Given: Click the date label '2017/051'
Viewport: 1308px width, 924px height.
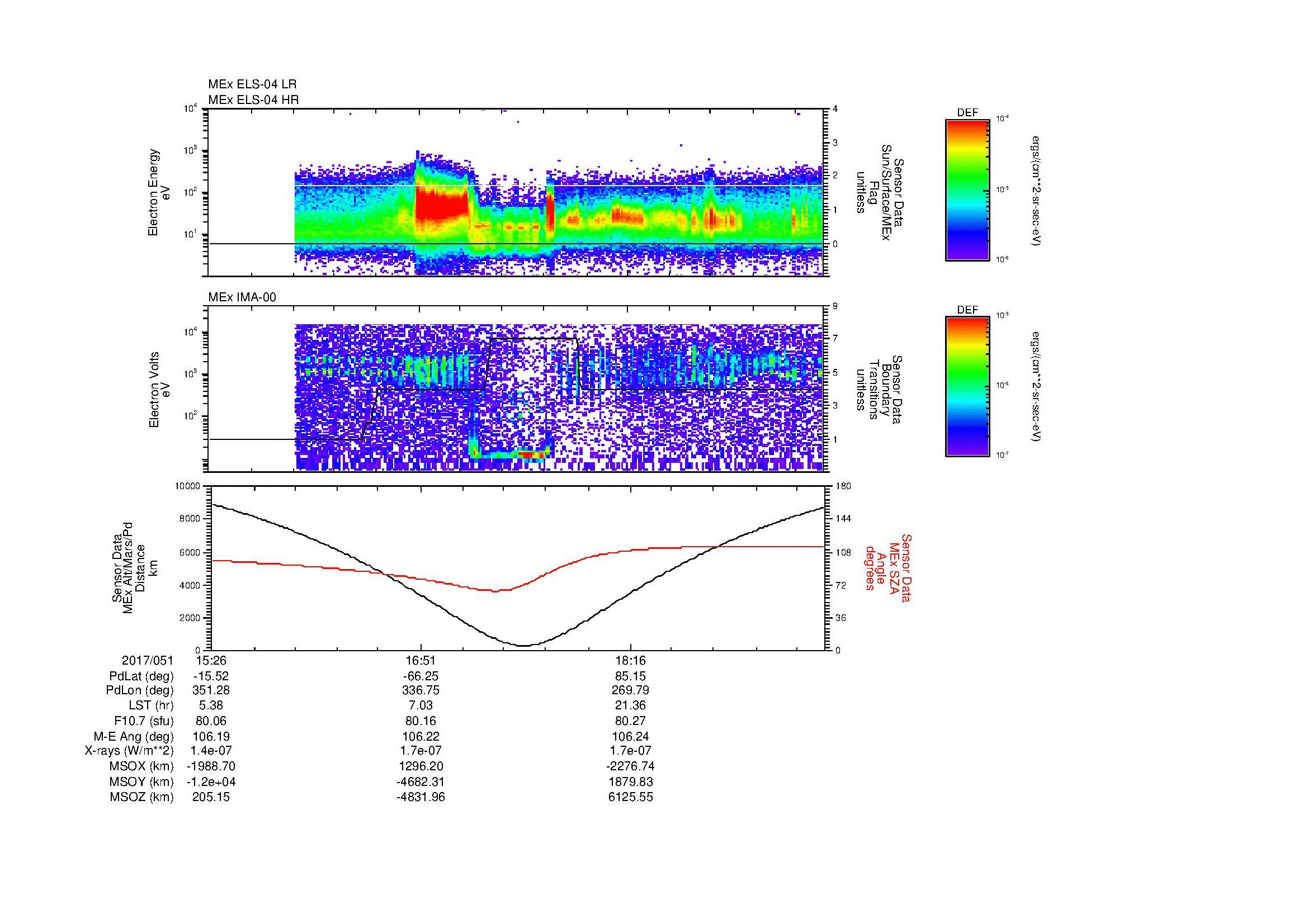Looking at the screenshot, I should point(147,661).
